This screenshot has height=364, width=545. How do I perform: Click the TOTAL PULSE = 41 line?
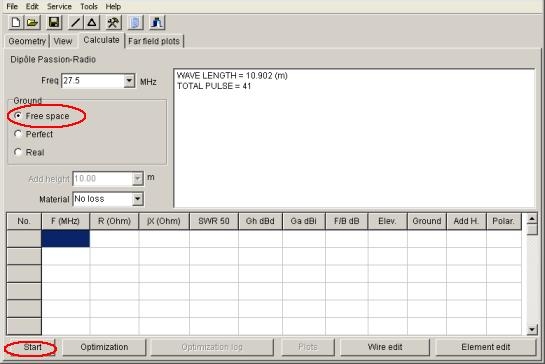click(214, 86)
